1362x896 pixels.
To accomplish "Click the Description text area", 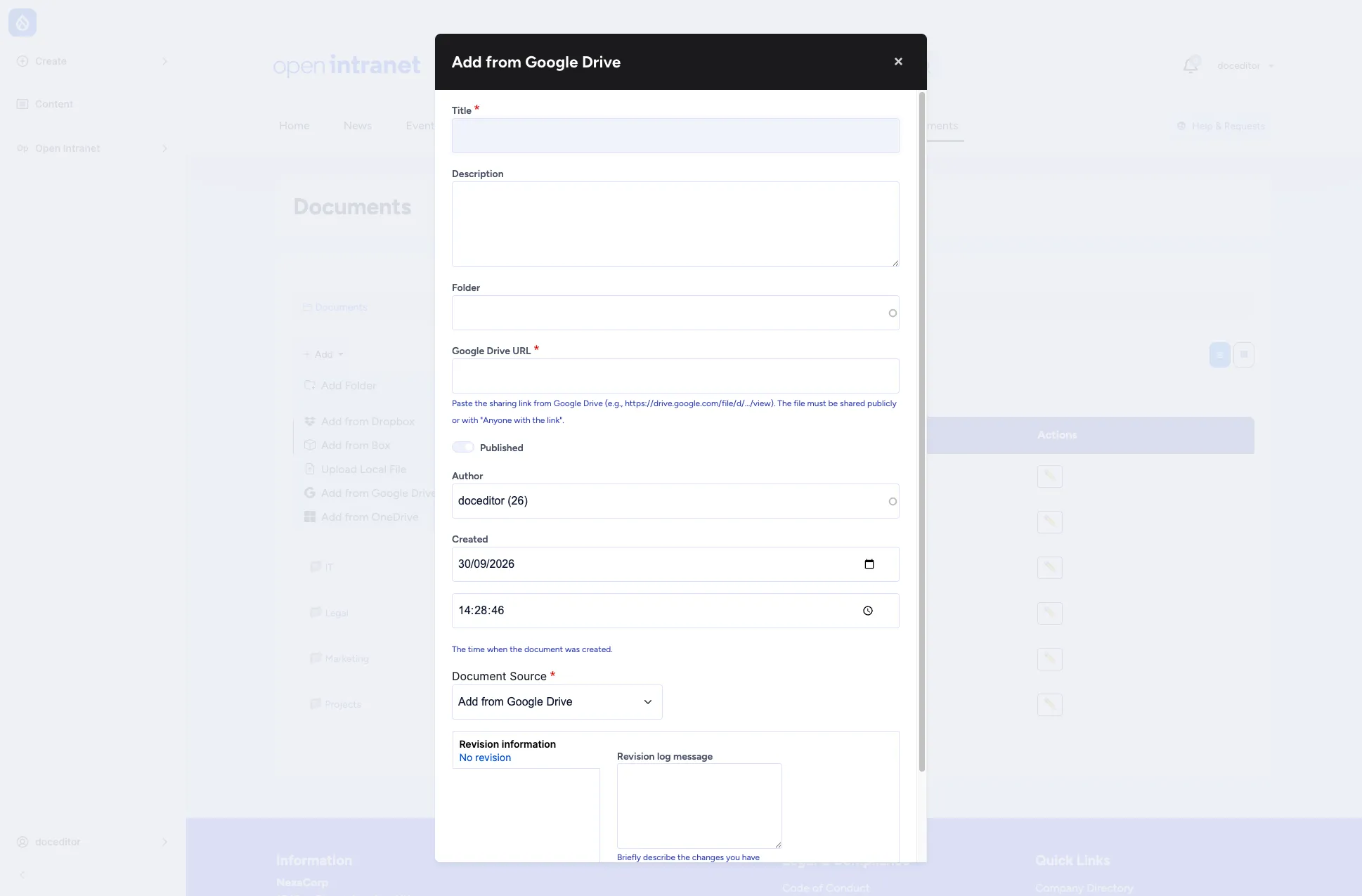I will (675, 224).
